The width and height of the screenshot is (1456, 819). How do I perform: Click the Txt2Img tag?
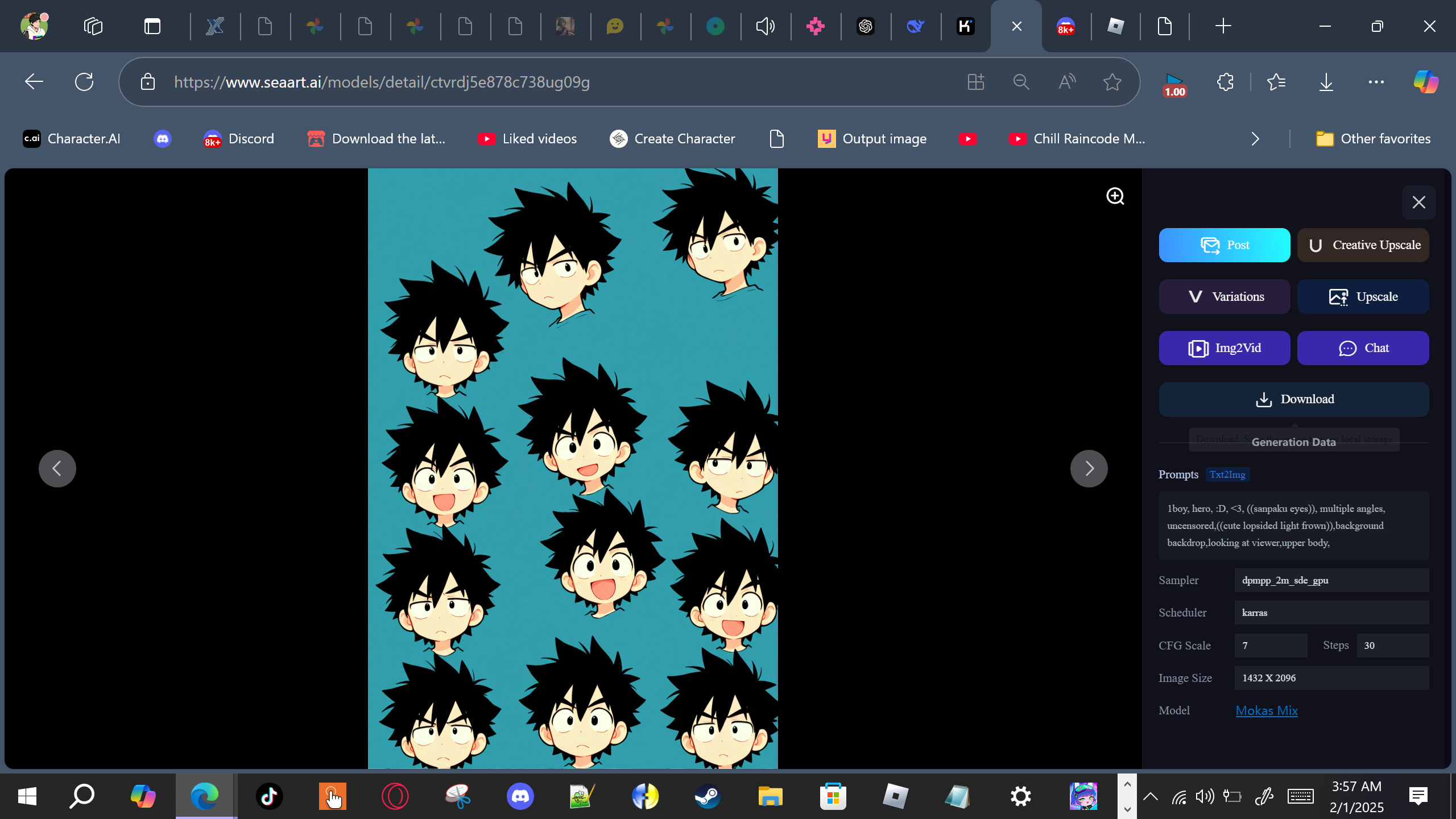tap(1227, 474)
